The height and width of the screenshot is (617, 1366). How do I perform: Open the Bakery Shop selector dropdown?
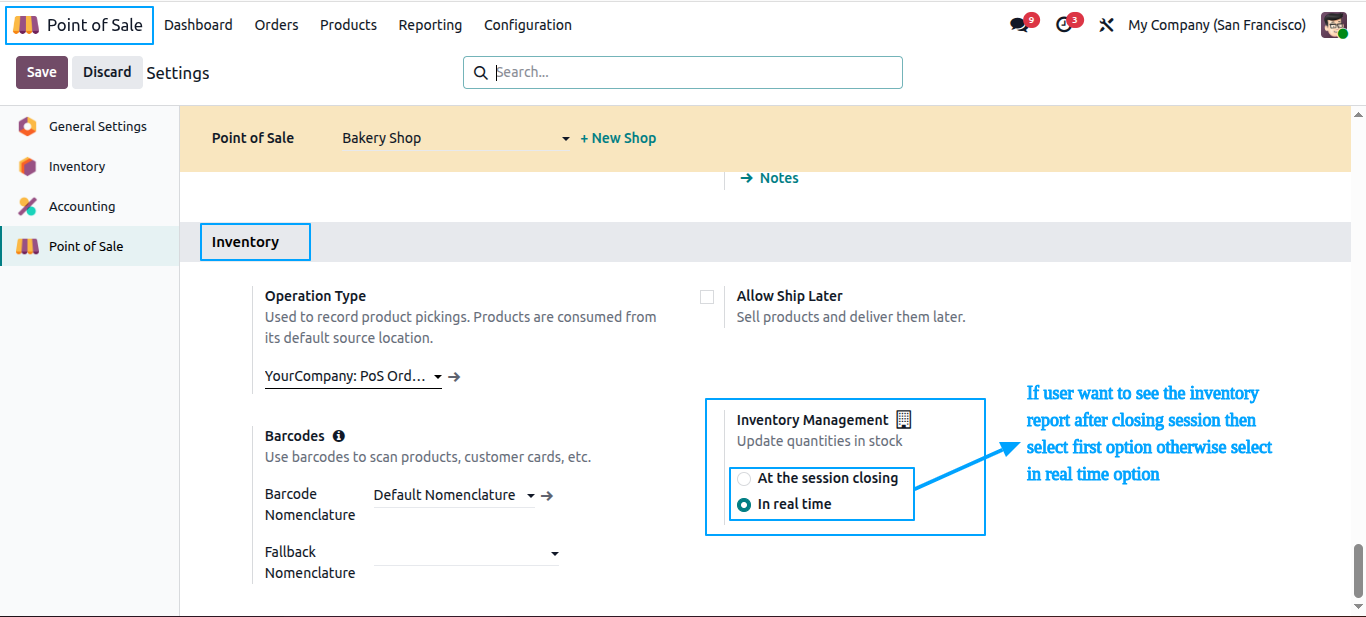[456, 138]
